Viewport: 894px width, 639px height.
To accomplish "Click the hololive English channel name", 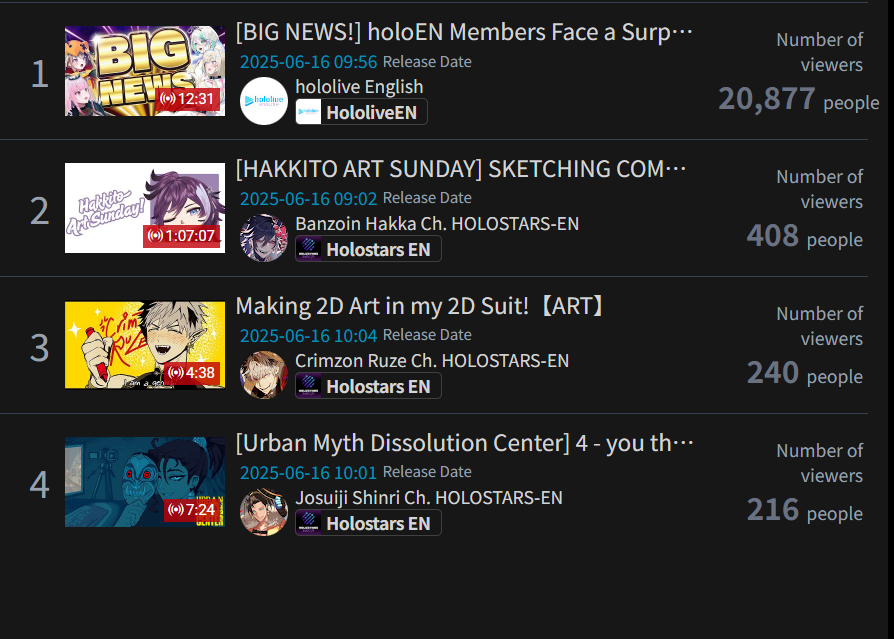I will [x=359, y=87].
